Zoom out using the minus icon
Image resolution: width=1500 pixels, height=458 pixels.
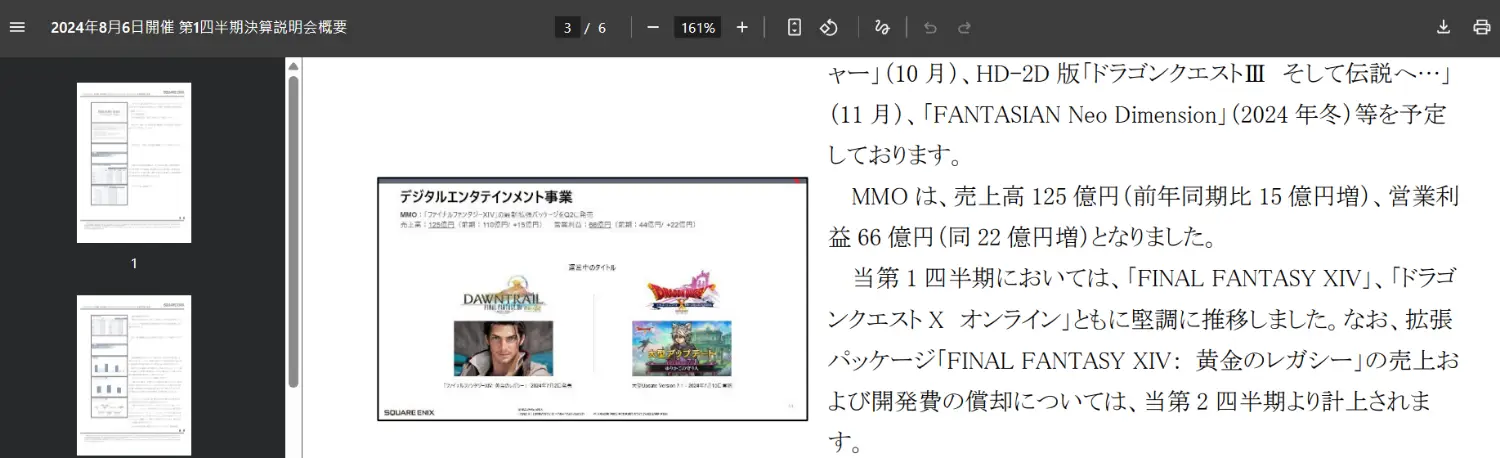[653, 27]
